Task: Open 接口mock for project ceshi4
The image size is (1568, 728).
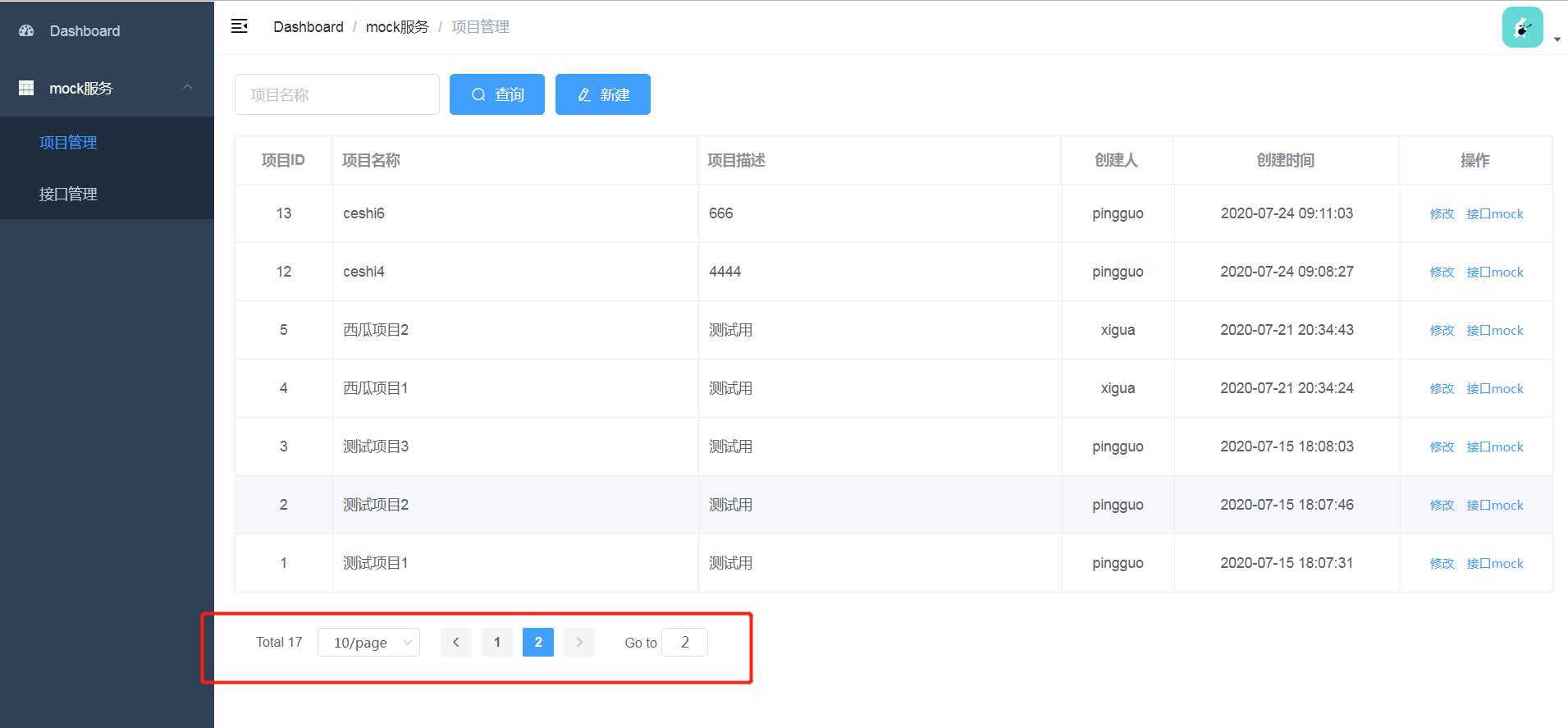Action: [1495, 272]
